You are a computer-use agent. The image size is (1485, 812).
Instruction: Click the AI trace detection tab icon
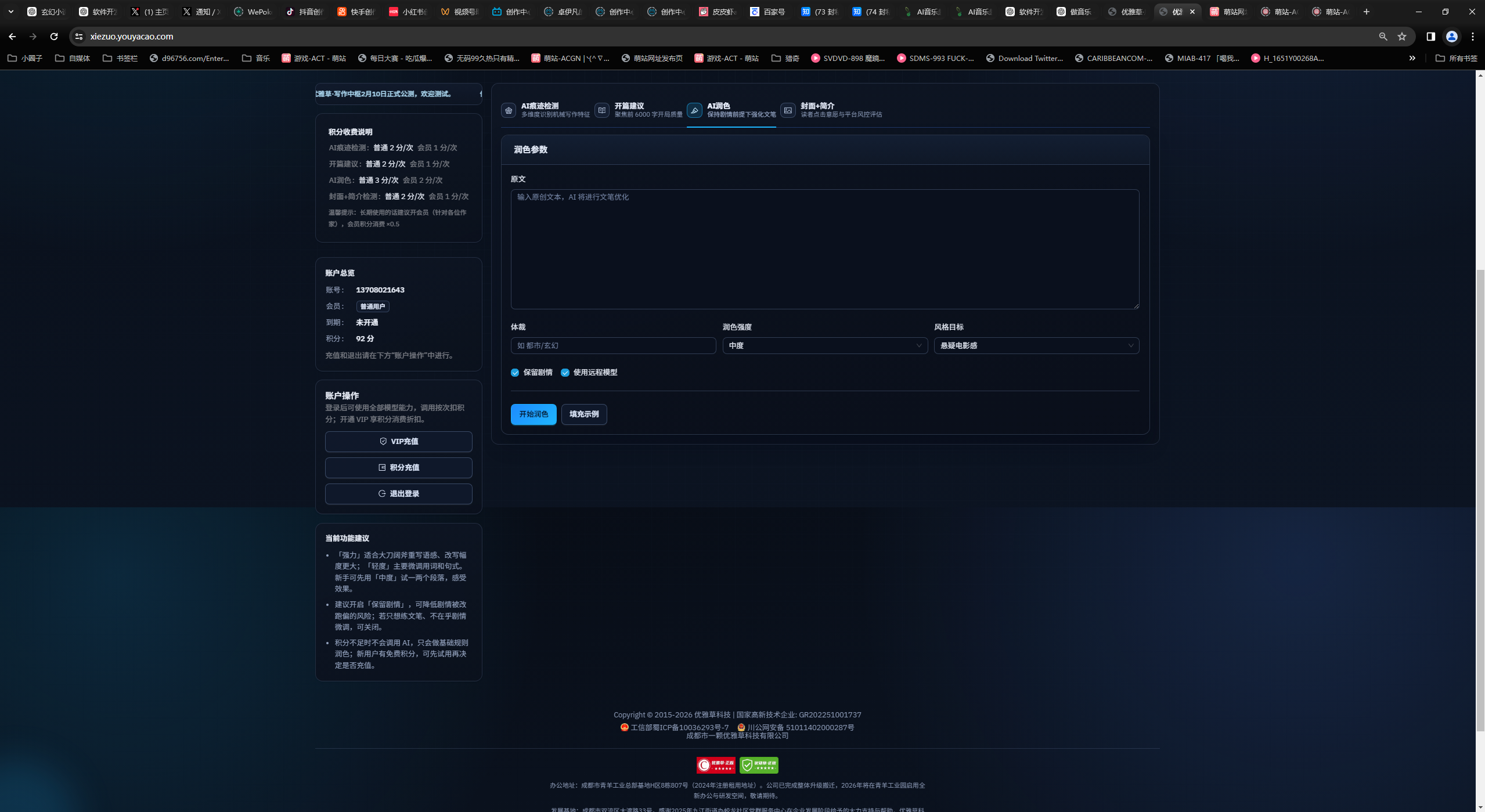click(x=509, y=110)
